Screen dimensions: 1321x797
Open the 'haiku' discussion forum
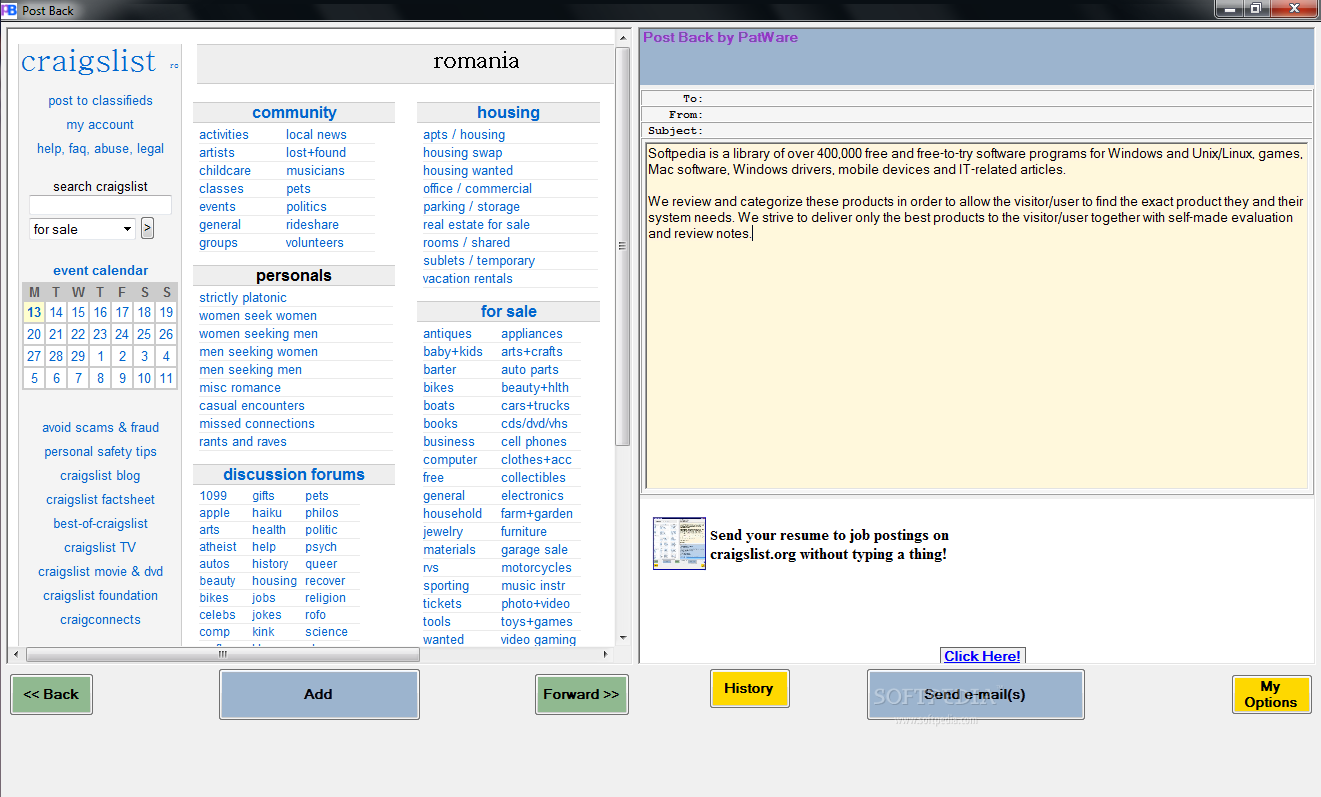[267, 512]
